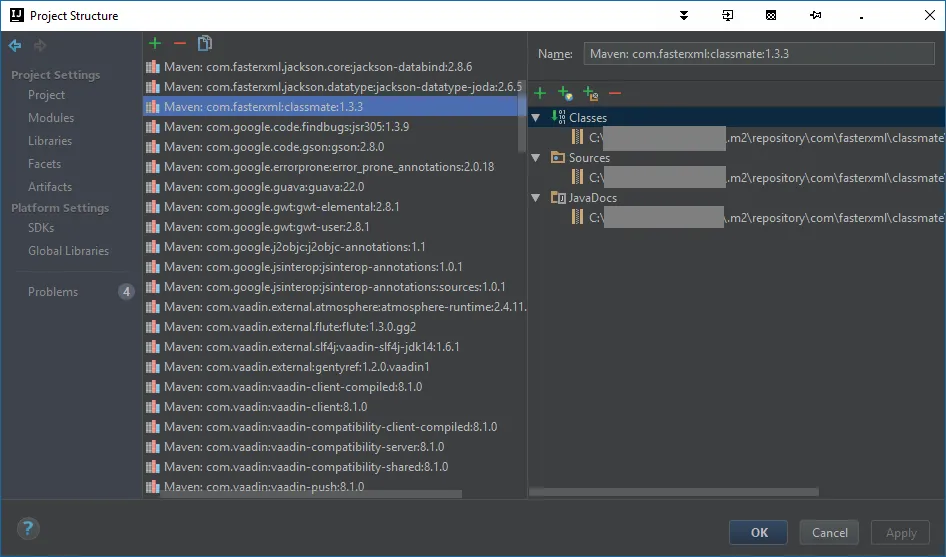946x557 pixels.
Task: Click the specify documentation URL icon
Action: point(565,93)
